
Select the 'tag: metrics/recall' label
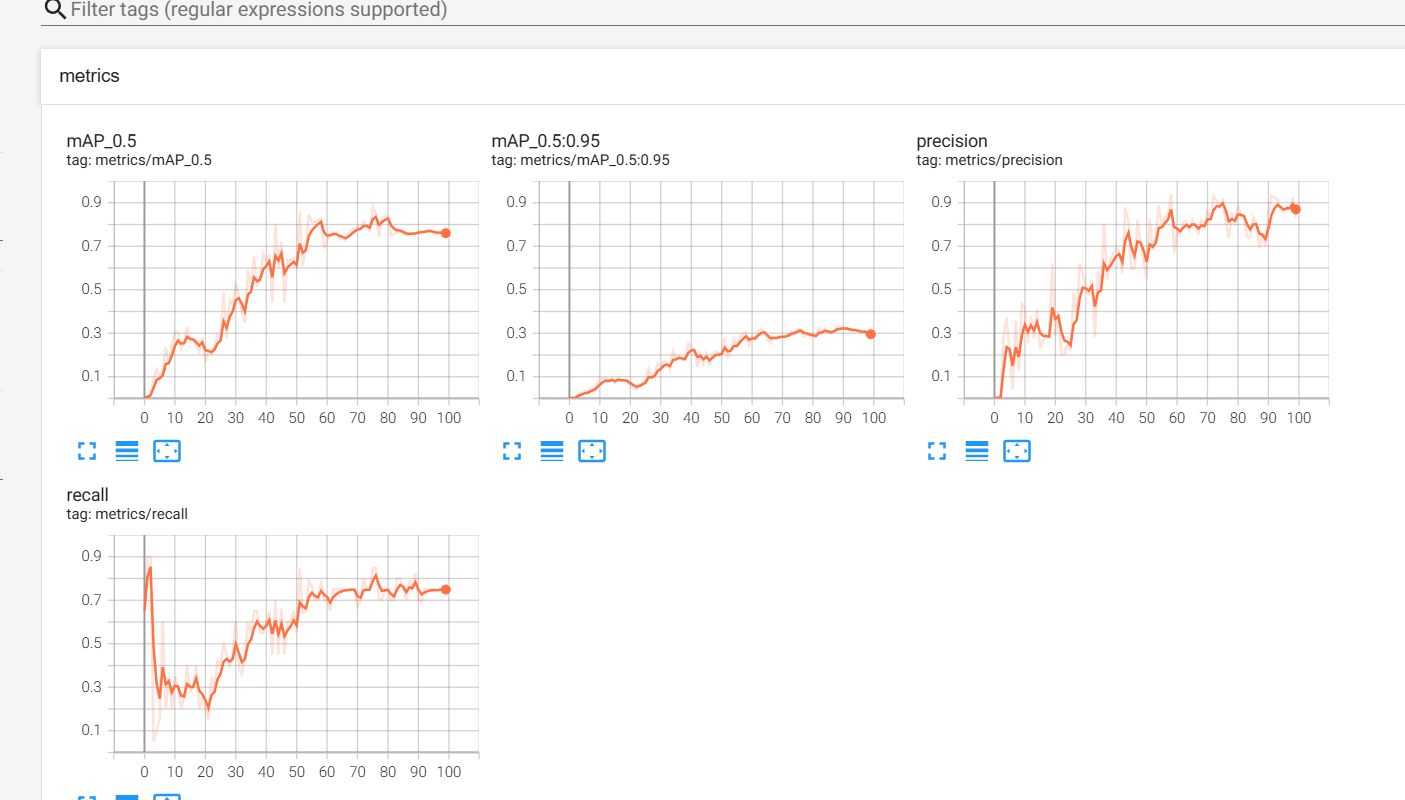click(x=127, y=514)
